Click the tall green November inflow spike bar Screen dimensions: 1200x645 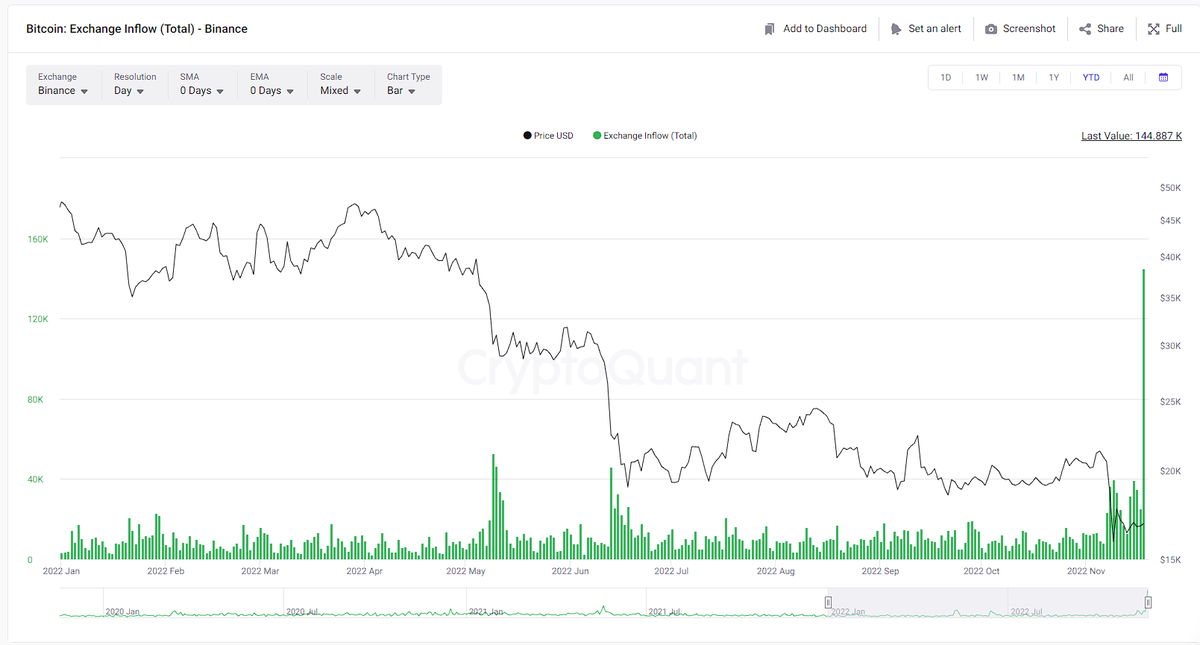[x=1144, y=414]
